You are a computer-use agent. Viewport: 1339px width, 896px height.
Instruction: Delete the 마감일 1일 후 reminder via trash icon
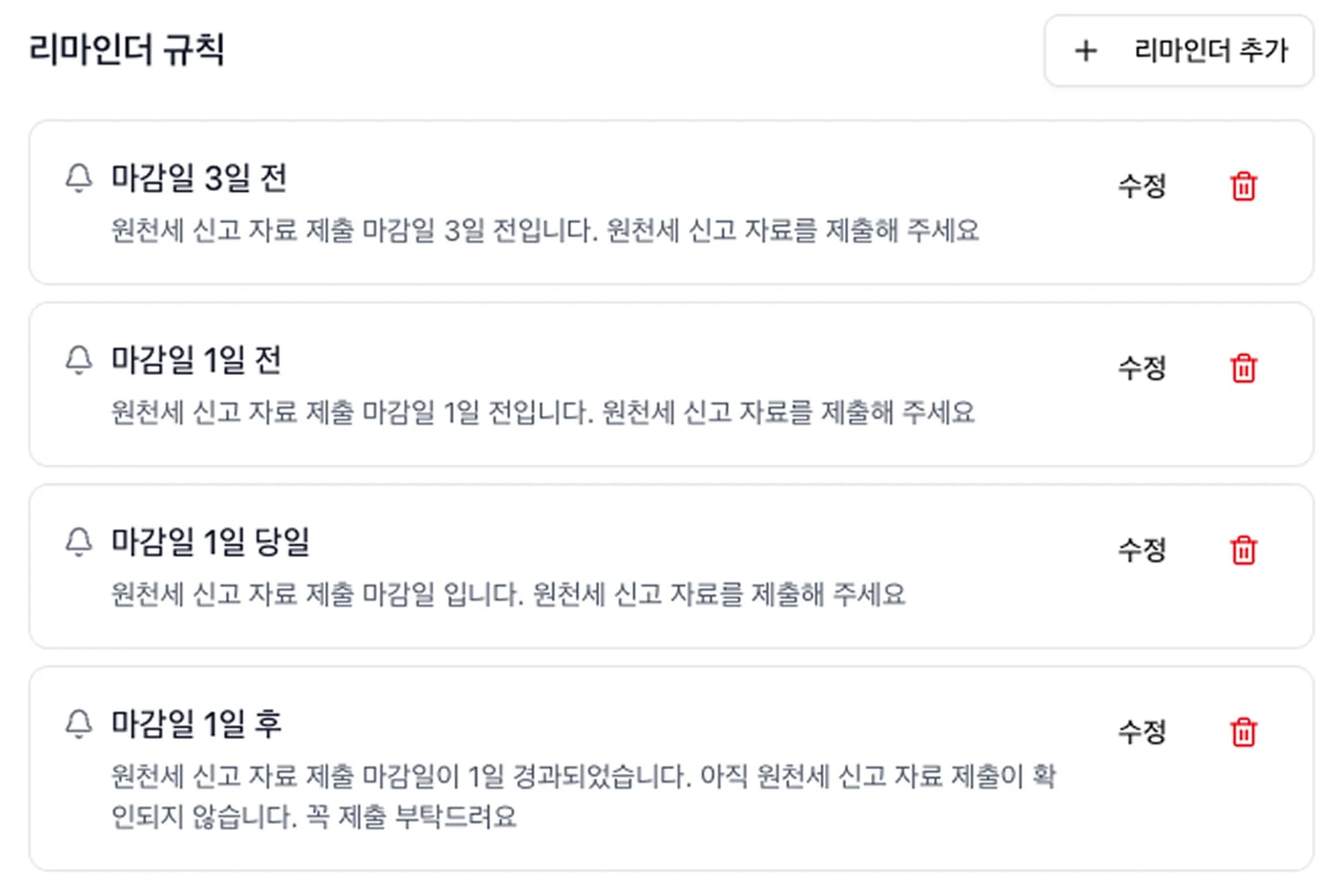coord(1243,732)
